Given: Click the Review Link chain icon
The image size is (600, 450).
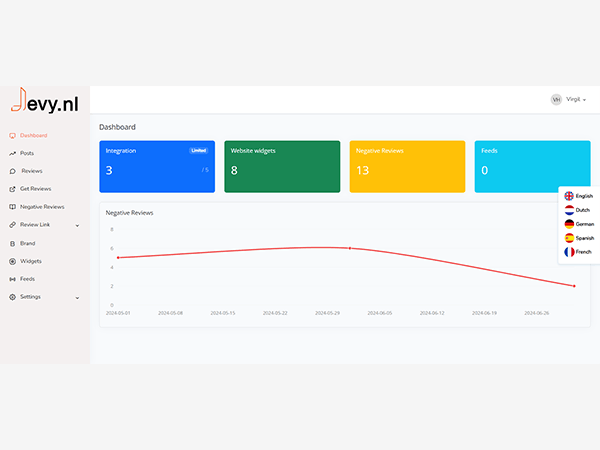Looking at the screenshot, I should click(13, 225).
